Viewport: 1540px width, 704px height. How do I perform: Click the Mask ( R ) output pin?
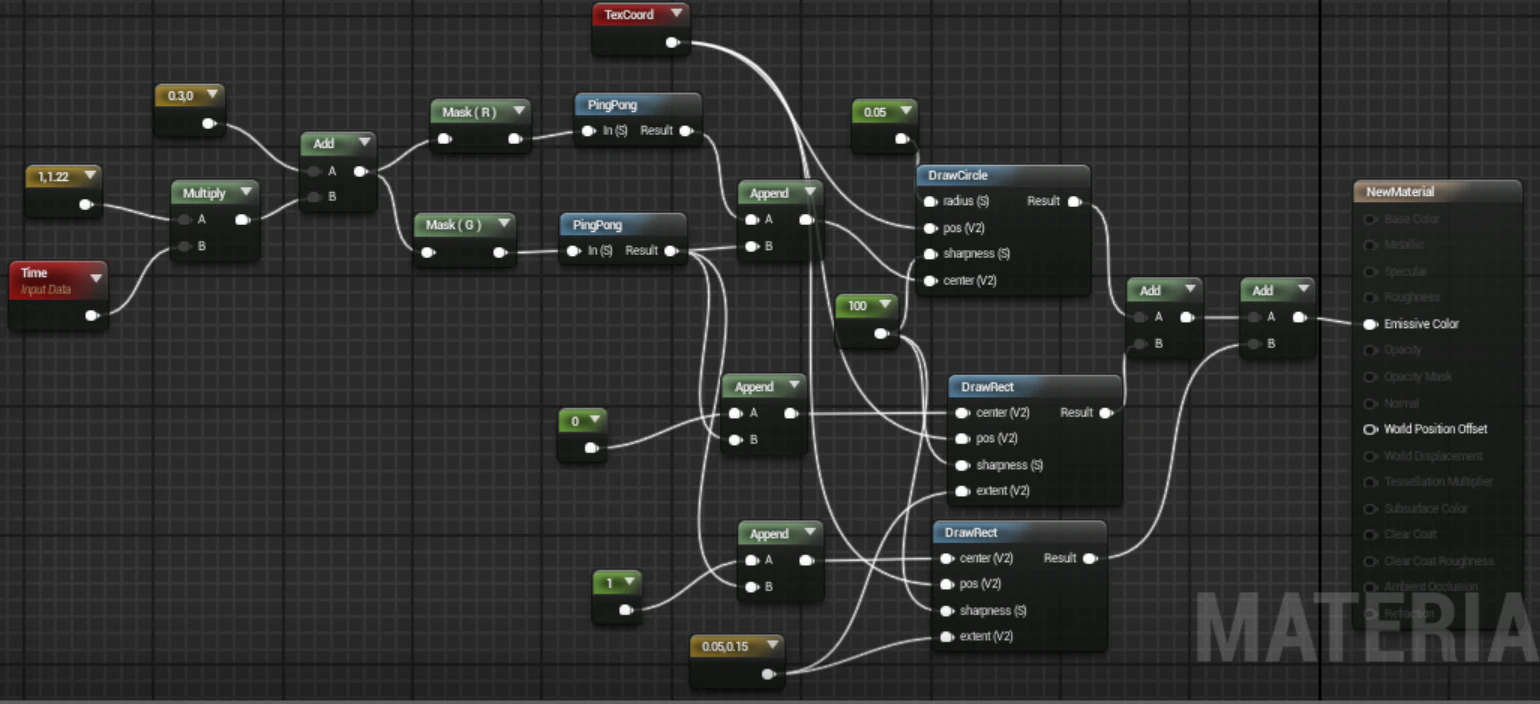pyautogui.click(x=514, y=139)
